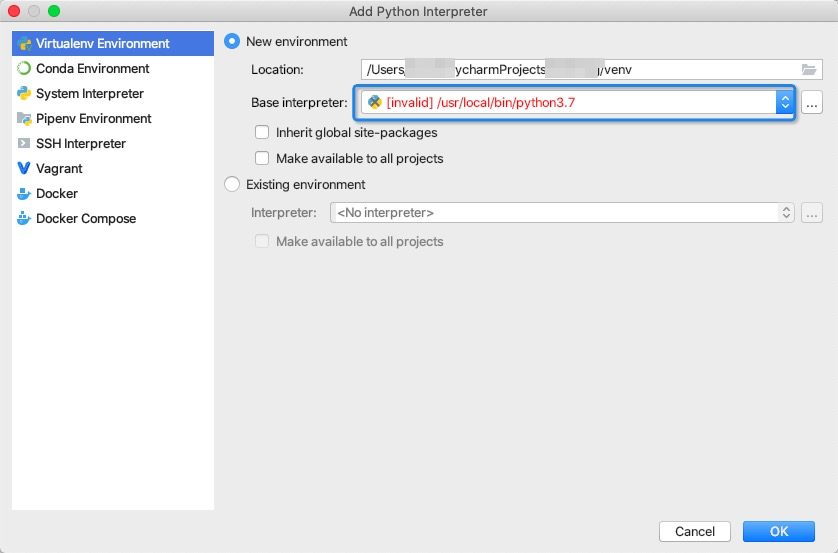Click the Docker Compose icon

24,219
